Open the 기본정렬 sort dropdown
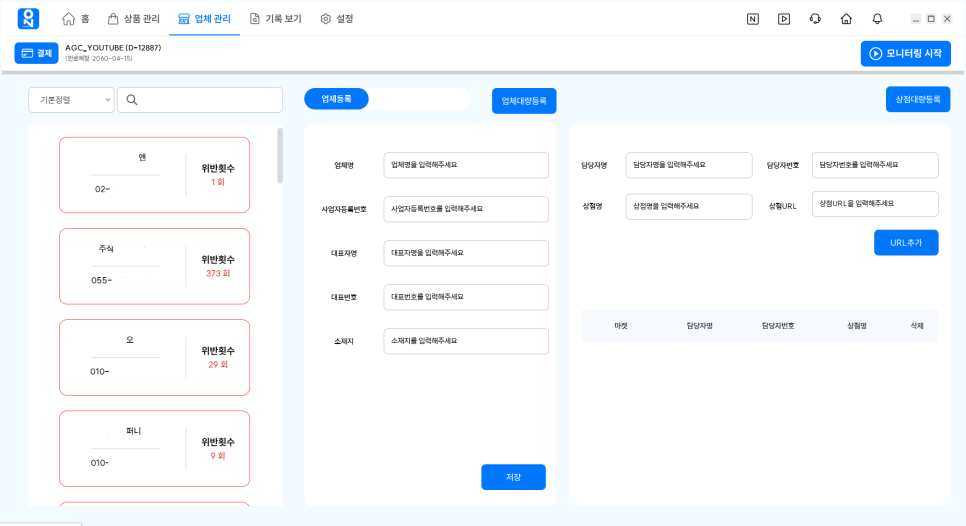The height and width of the screenshot is (526, 966). tap(71, 100)
